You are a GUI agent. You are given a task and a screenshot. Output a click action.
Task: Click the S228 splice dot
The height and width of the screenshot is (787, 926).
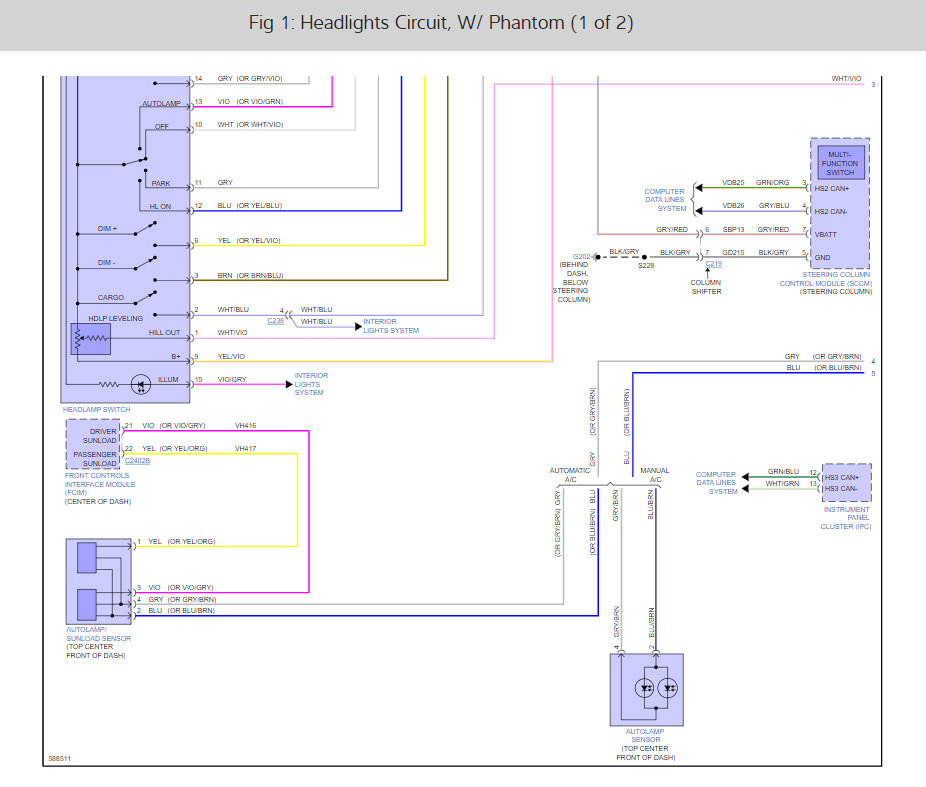(x=644, y=257)
